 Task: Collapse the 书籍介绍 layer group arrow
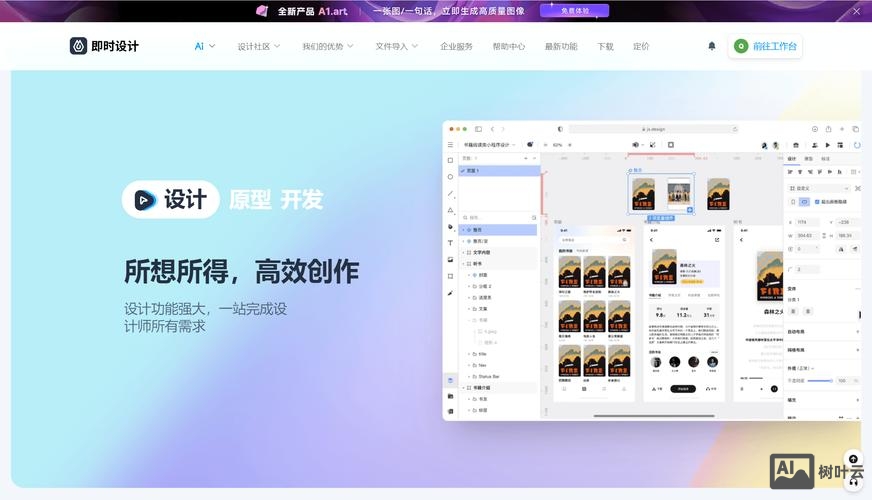tap(463, 388)
